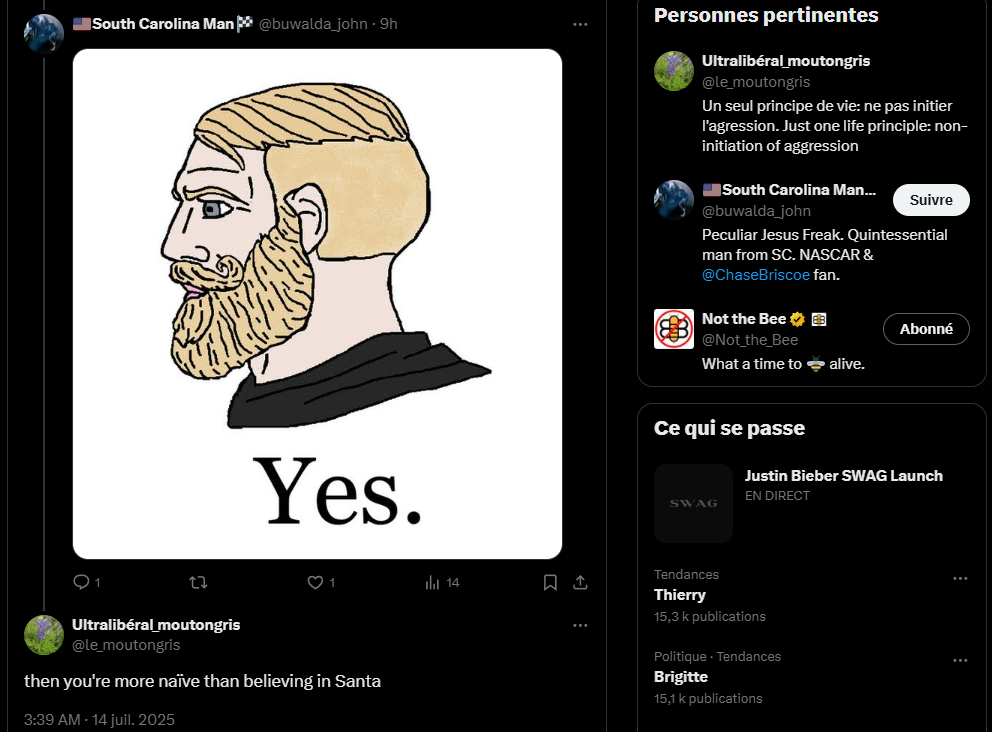Image resolution: width=992 pixels, height=732 pixels.
Task: Open Not the Bee profile avatar
Action: (x=673, y=329)
